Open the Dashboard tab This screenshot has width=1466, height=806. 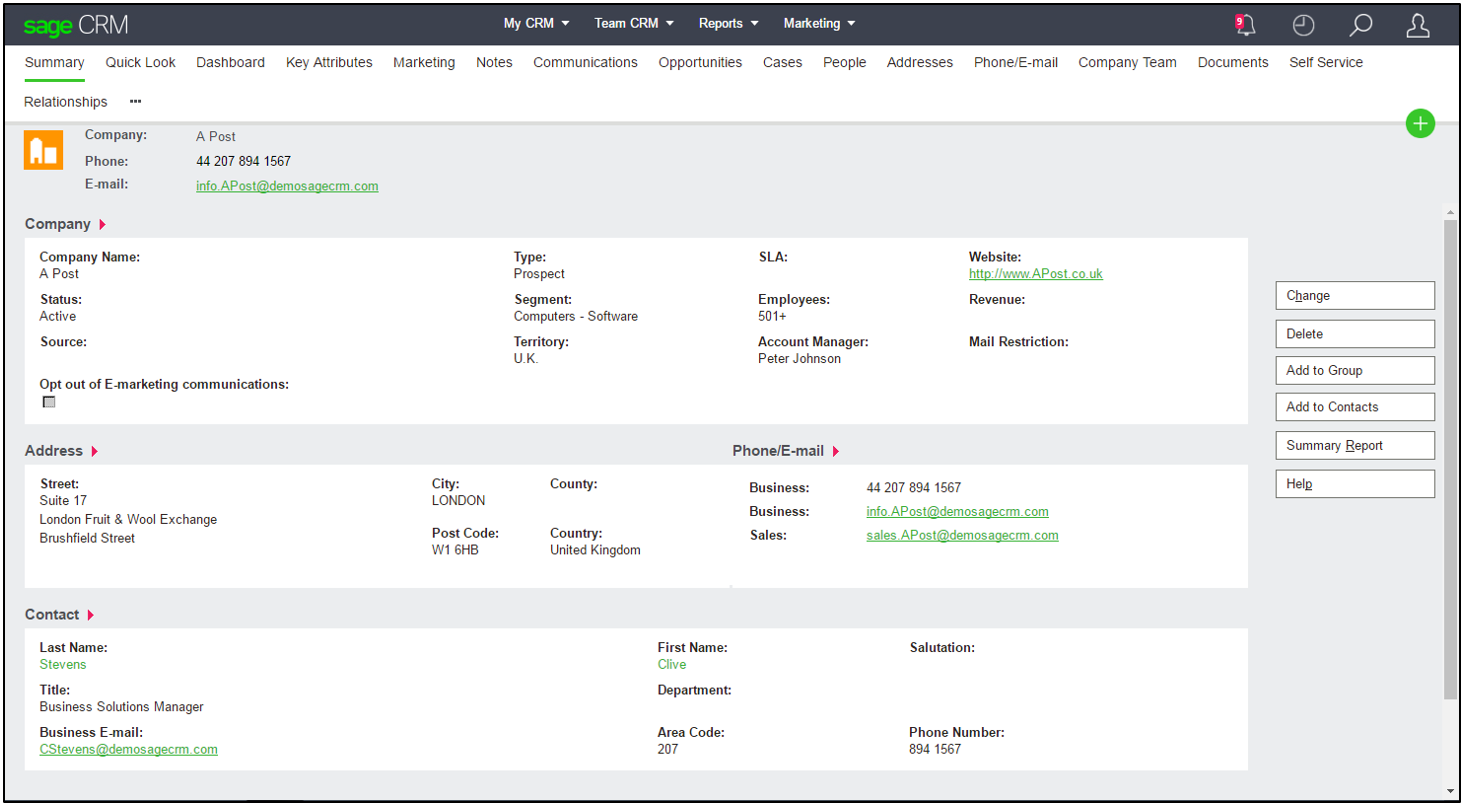coord(230,62)
